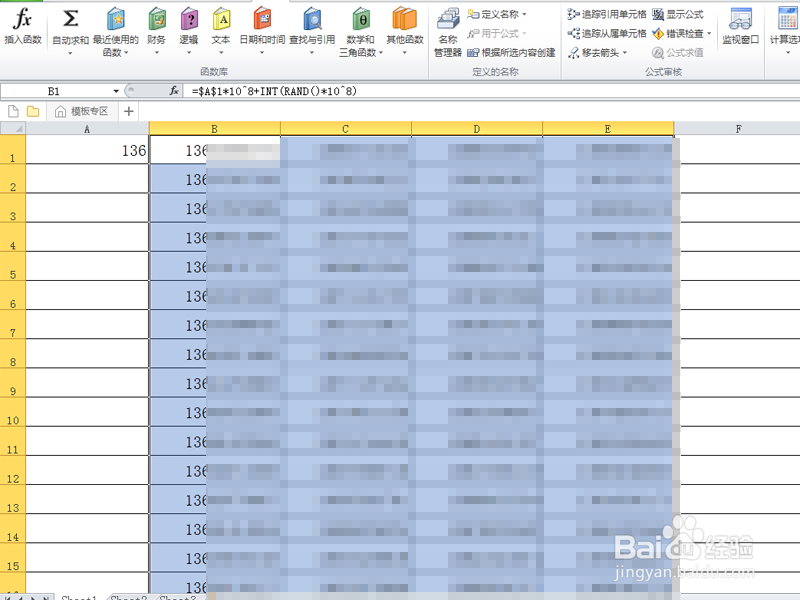
Task: Toggle Show Formulas (显示公式)
Action: [x=678, y=14]
